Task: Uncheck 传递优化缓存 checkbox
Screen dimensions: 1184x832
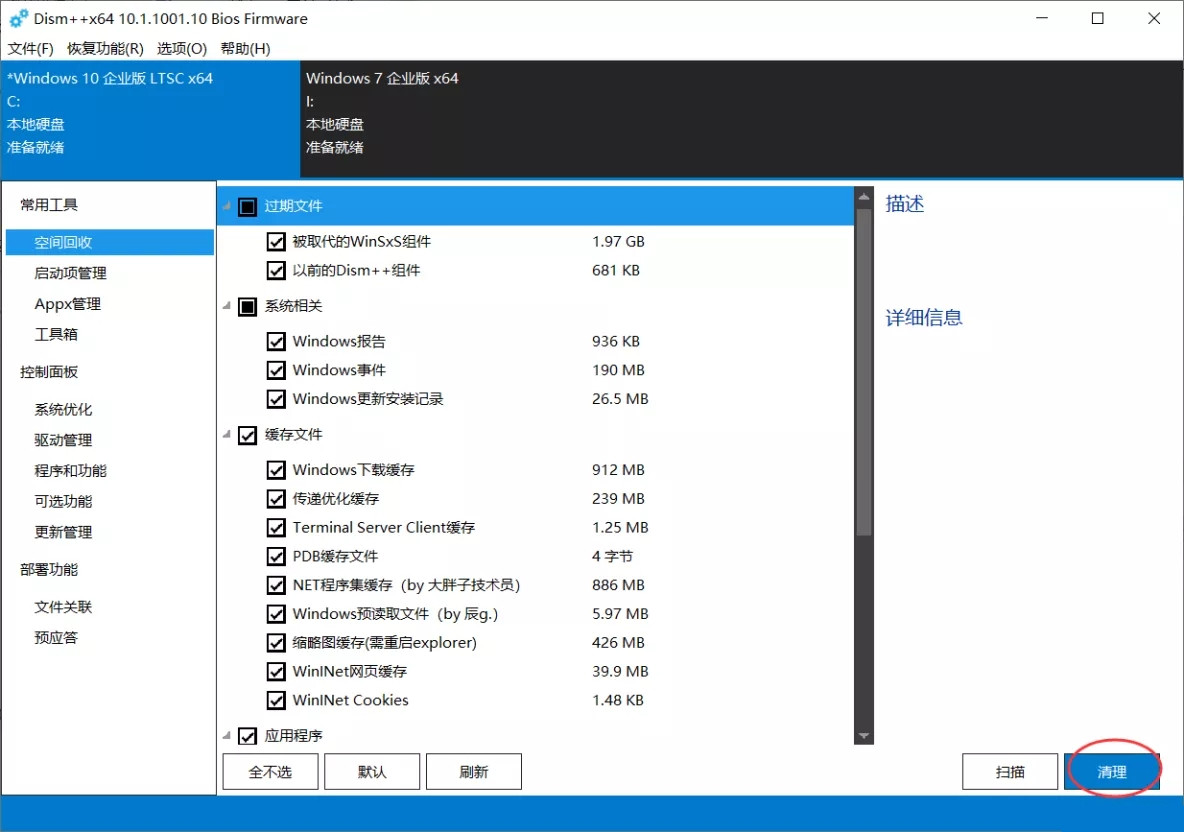Action: [x=276, y=498]
